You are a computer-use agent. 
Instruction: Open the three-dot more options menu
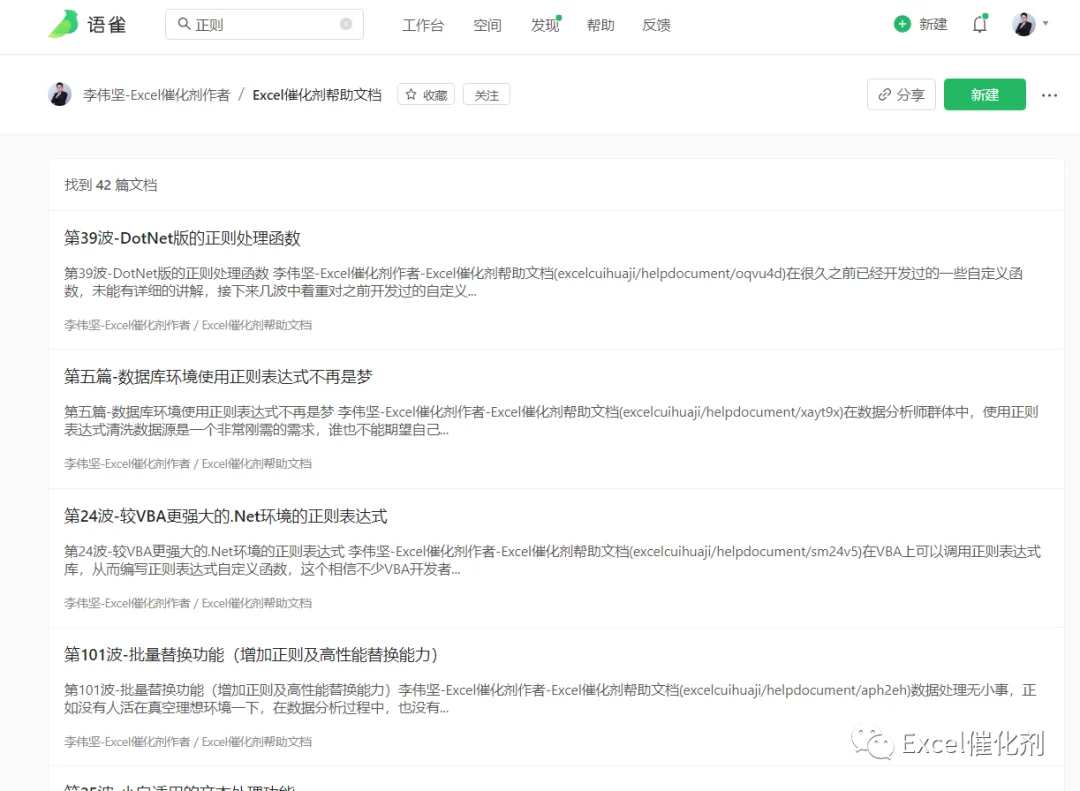point(1049,95)
